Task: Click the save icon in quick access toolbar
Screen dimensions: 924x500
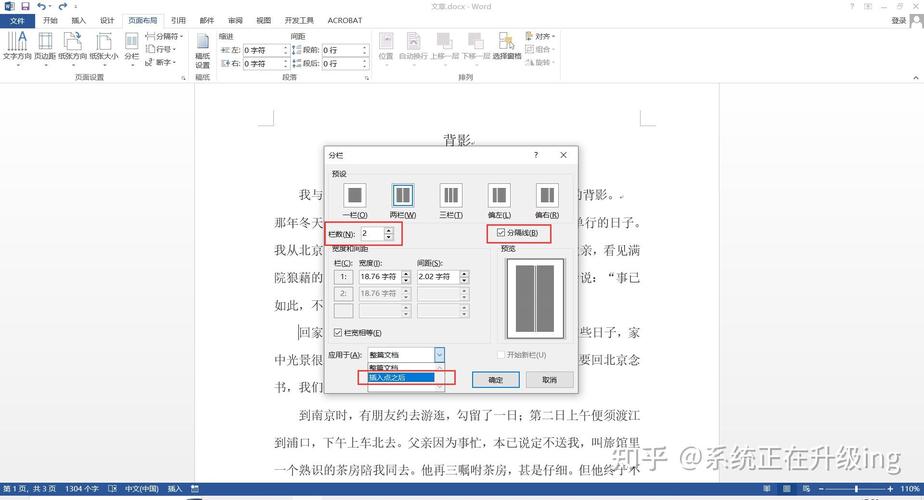Action: coord(25,6)
